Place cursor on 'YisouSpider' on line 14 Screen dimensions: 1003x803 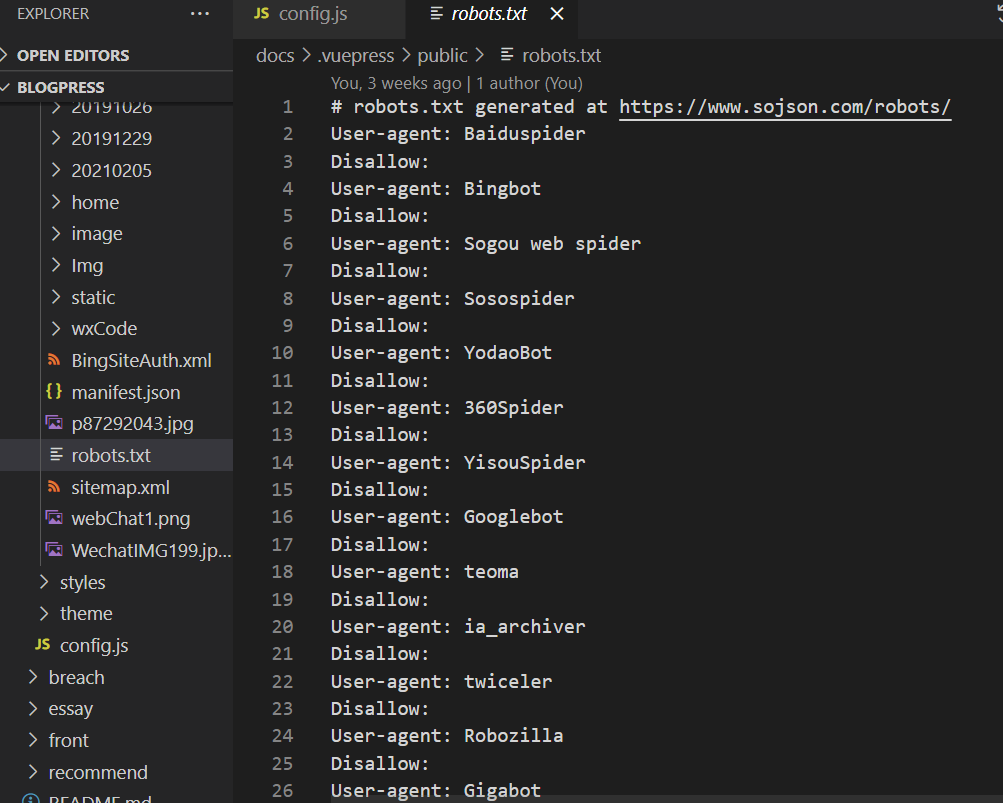click(x=525, y=463)
